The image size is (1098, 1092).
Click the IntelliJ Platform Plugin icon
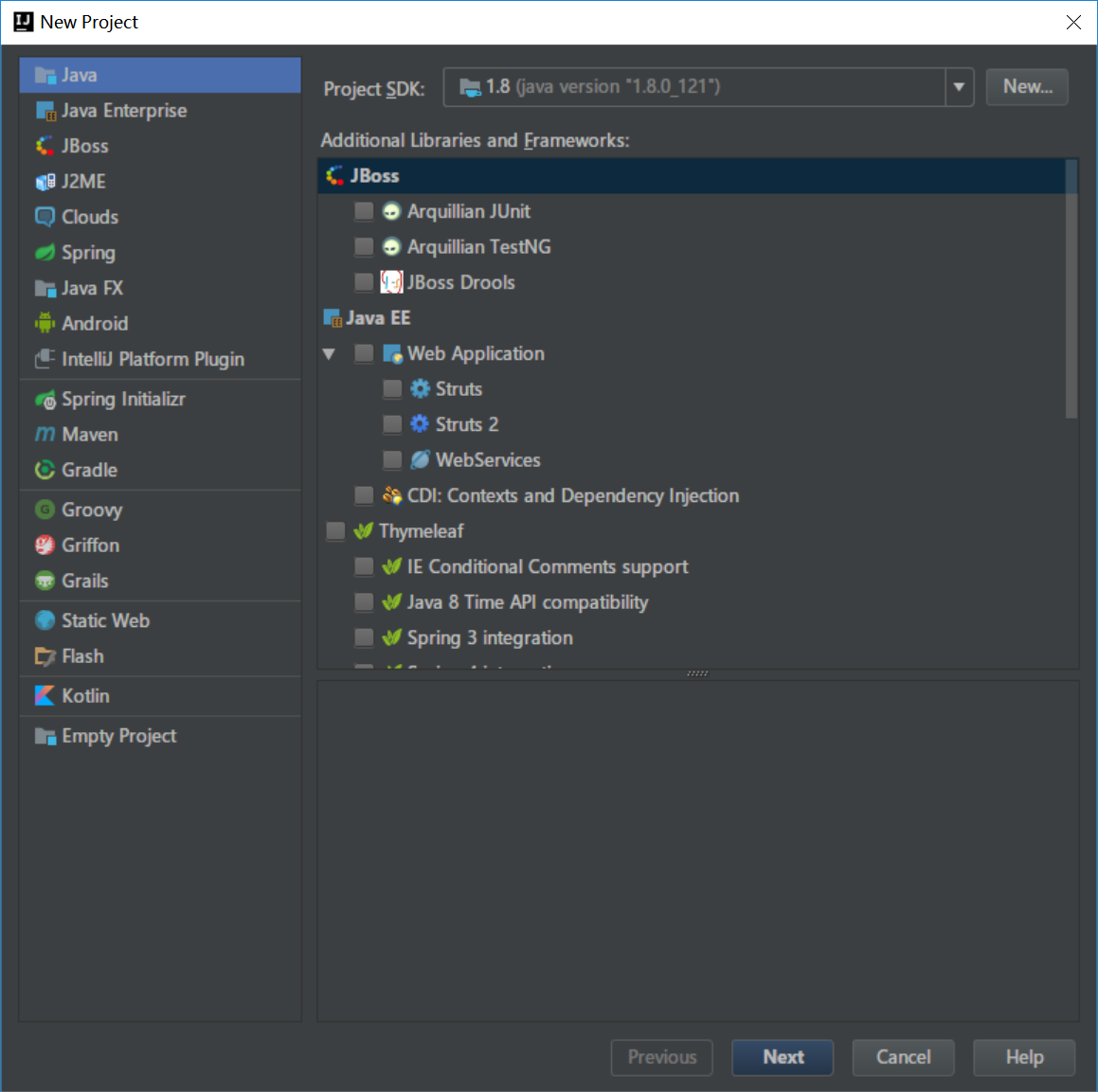click(45, 359)
